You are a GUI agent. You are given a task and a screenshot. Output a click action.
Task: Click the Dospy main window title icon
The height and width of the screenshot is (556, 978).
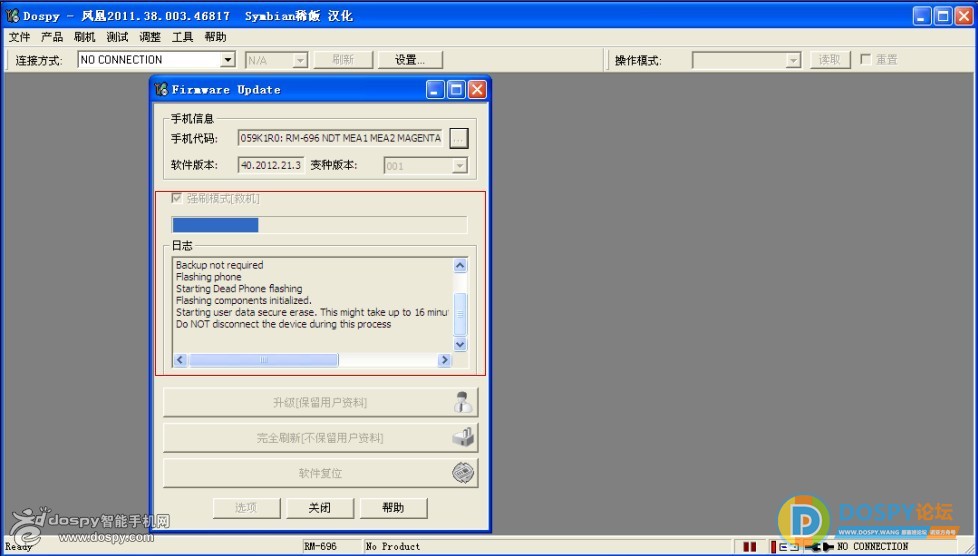click(12, 16)
